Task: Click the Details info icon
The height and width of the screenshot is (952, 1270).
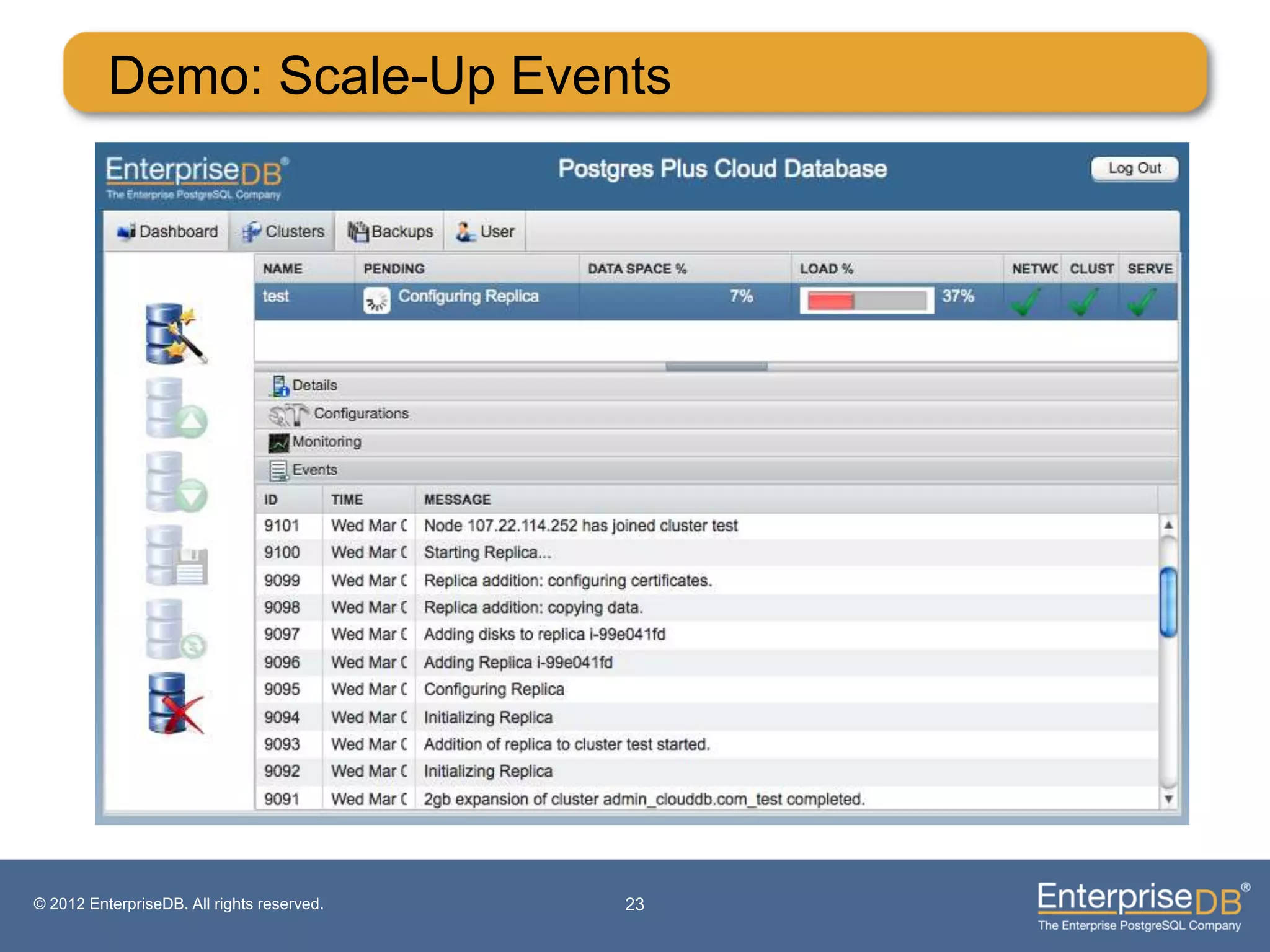Action: pos(279,386)
